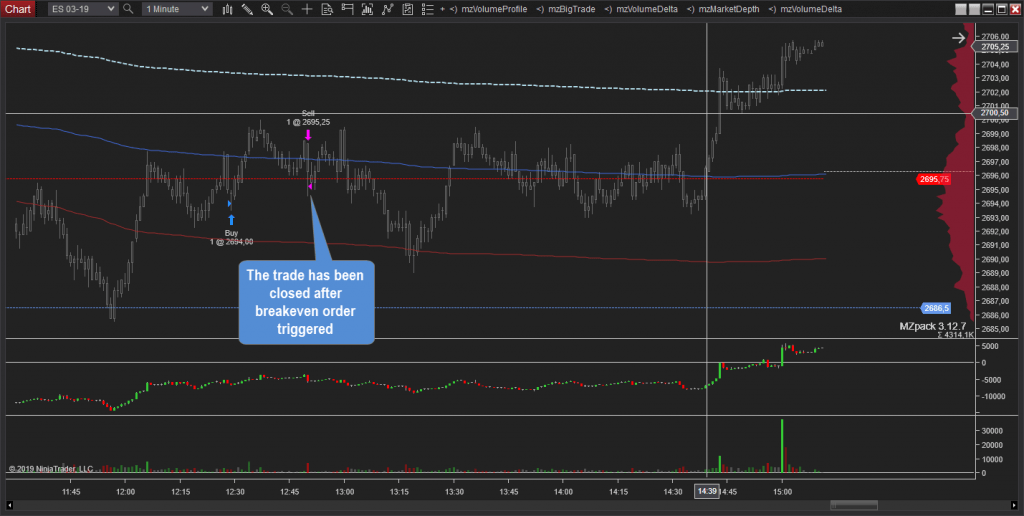Click the zoom out magnifier icon
The image size is (1024, 516).
[x=287, y=9]
